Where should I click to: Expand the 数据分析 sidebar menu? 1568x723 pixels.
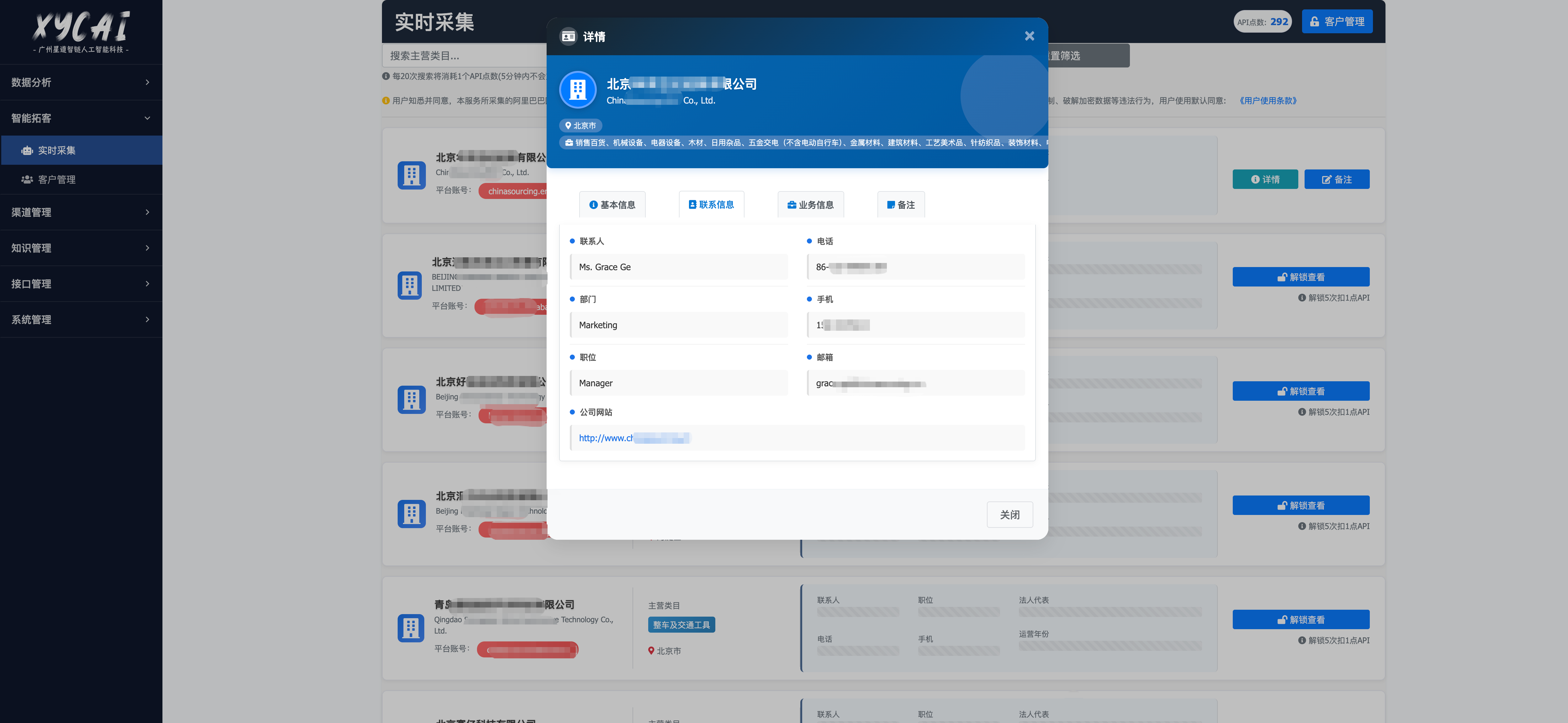81,82
